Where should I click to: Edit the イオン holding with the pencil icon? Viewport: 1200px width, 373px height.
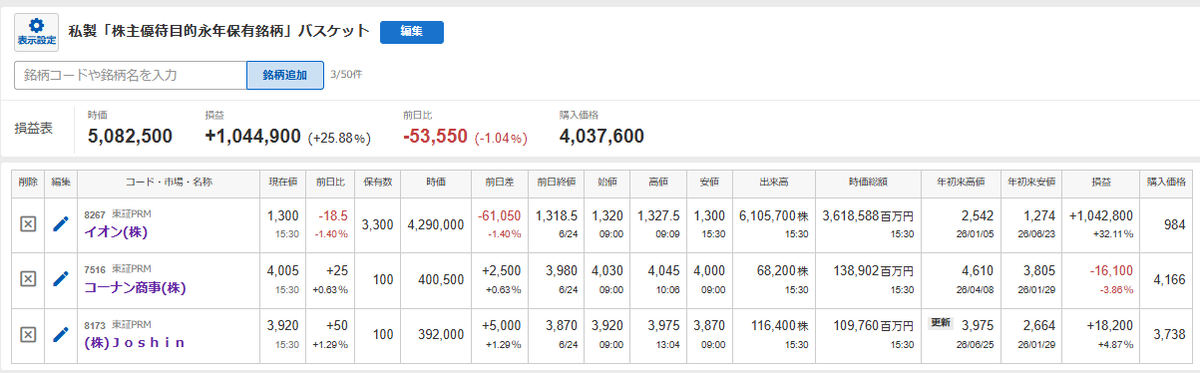tap(61, 224)
